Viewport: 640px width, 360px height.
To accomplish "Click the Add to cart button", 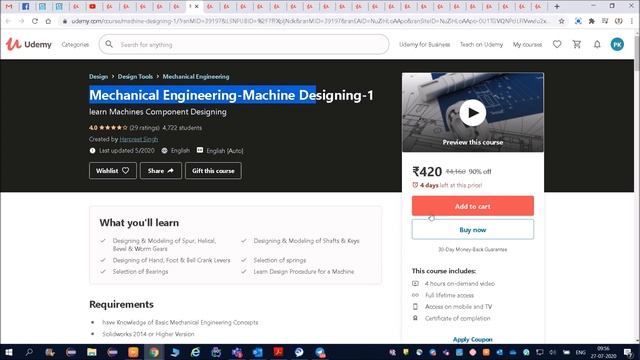I will pyautogui.click(x=473, y=206).
